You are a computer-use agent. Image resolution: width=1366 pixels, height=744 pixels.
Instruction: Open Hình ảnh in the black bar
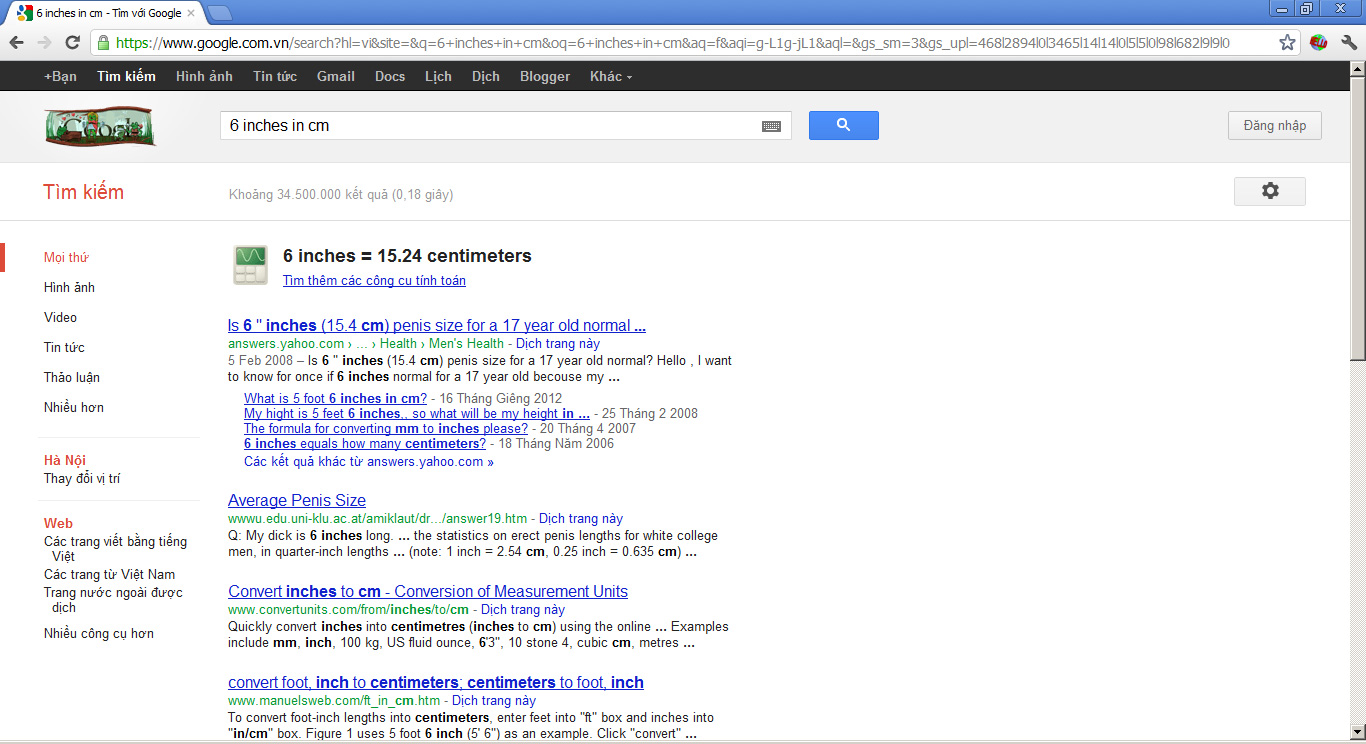[x=204, y=76]
